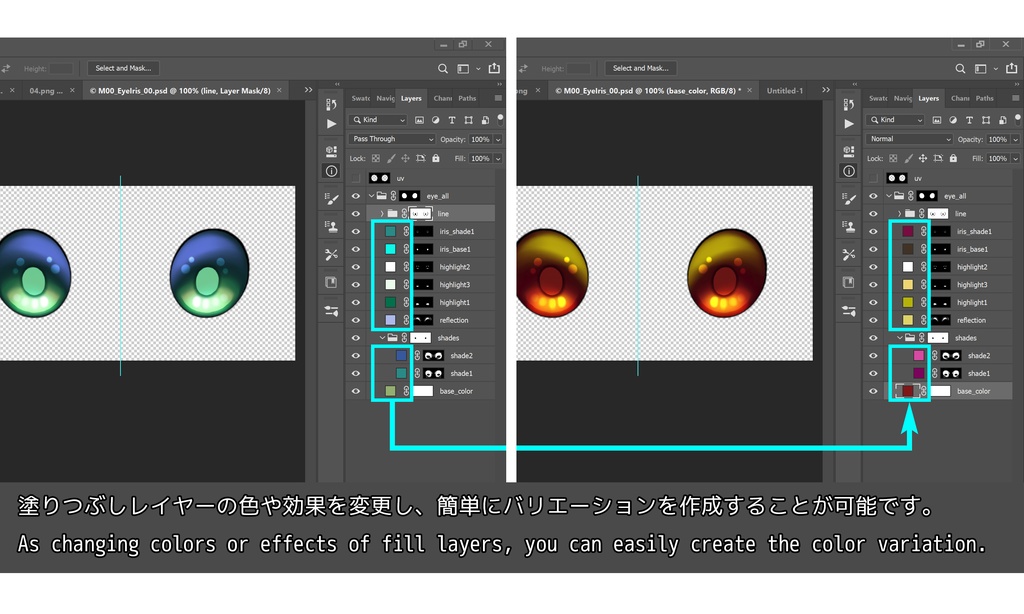Open the Actions play icon beside the blue-eye canvas
1024x614 pixels.
[x=332, y=123]
